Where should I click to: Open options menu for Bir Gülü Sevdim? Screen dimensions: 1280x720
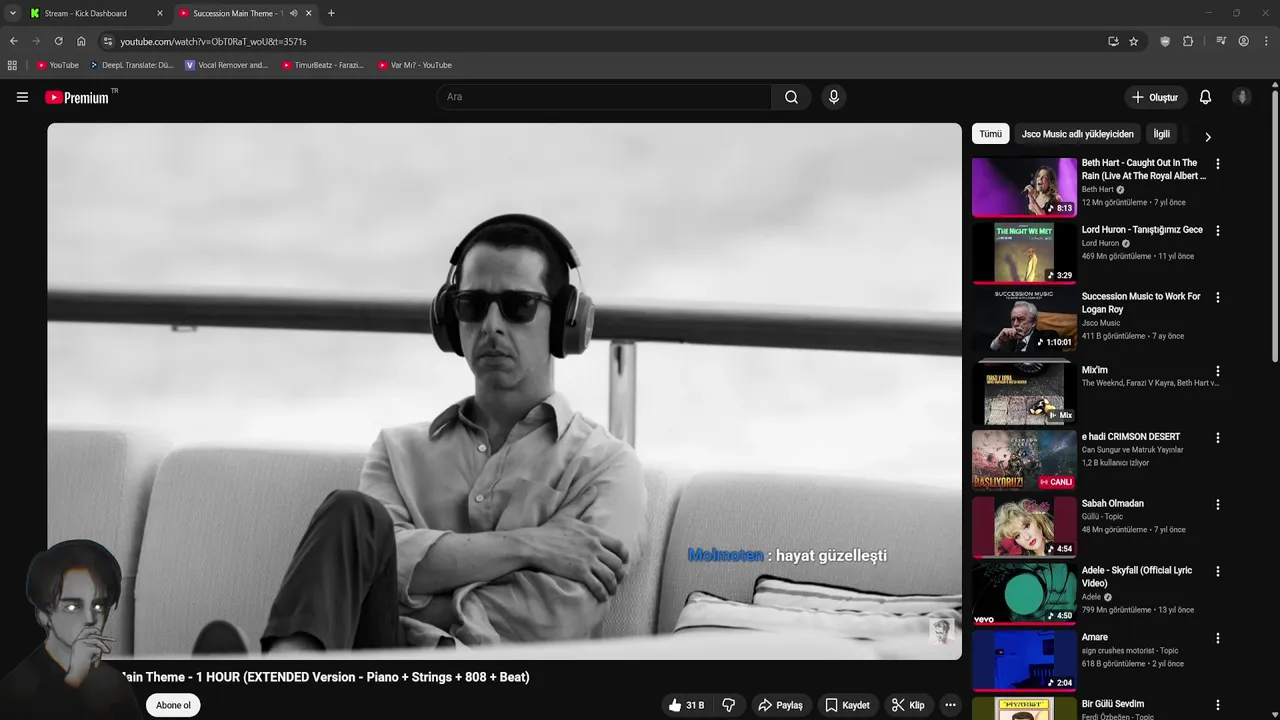click(1217, 705)
